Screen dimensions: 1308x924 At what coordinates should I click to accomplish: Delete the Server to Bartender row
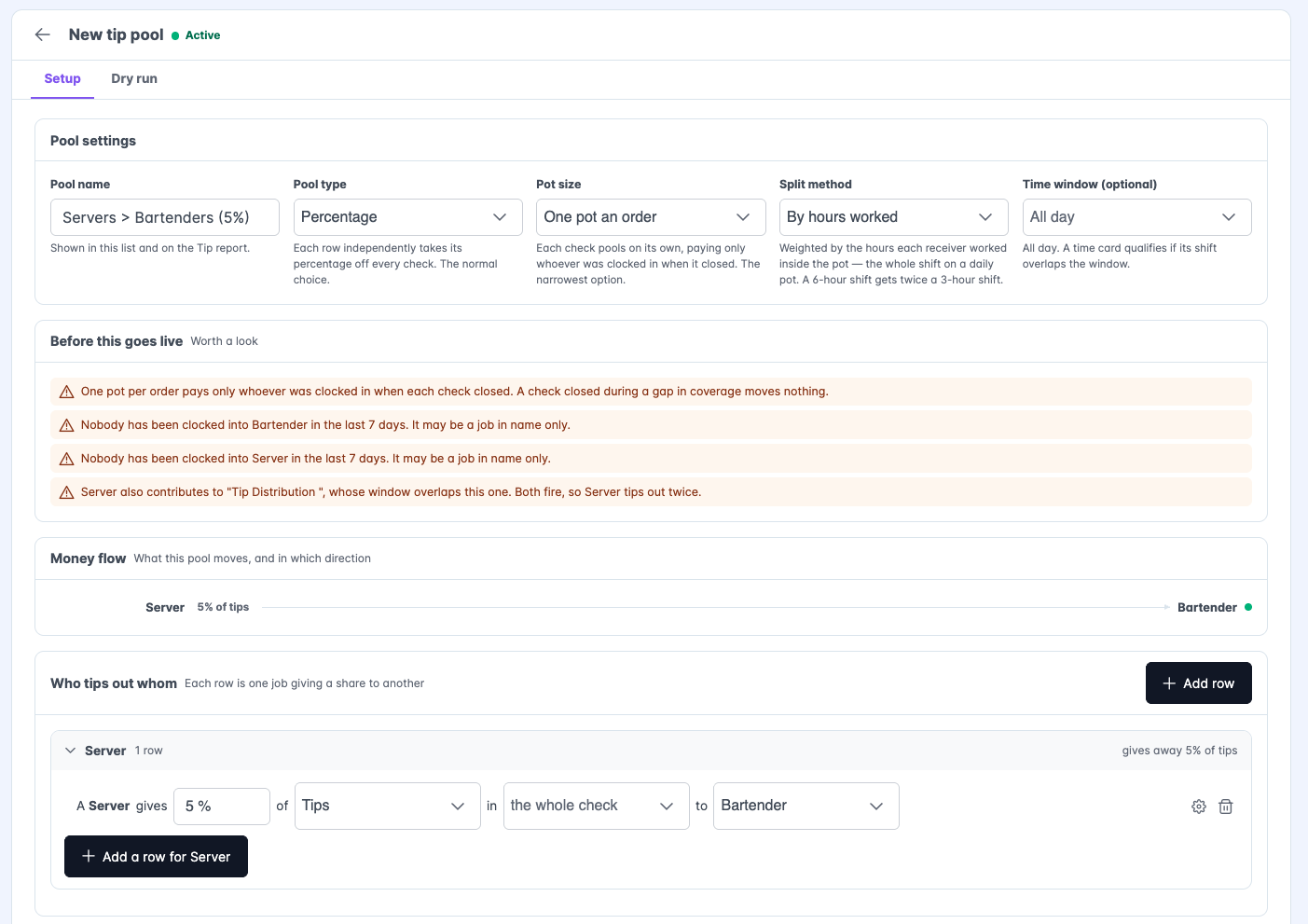(x=1226, y=807)
